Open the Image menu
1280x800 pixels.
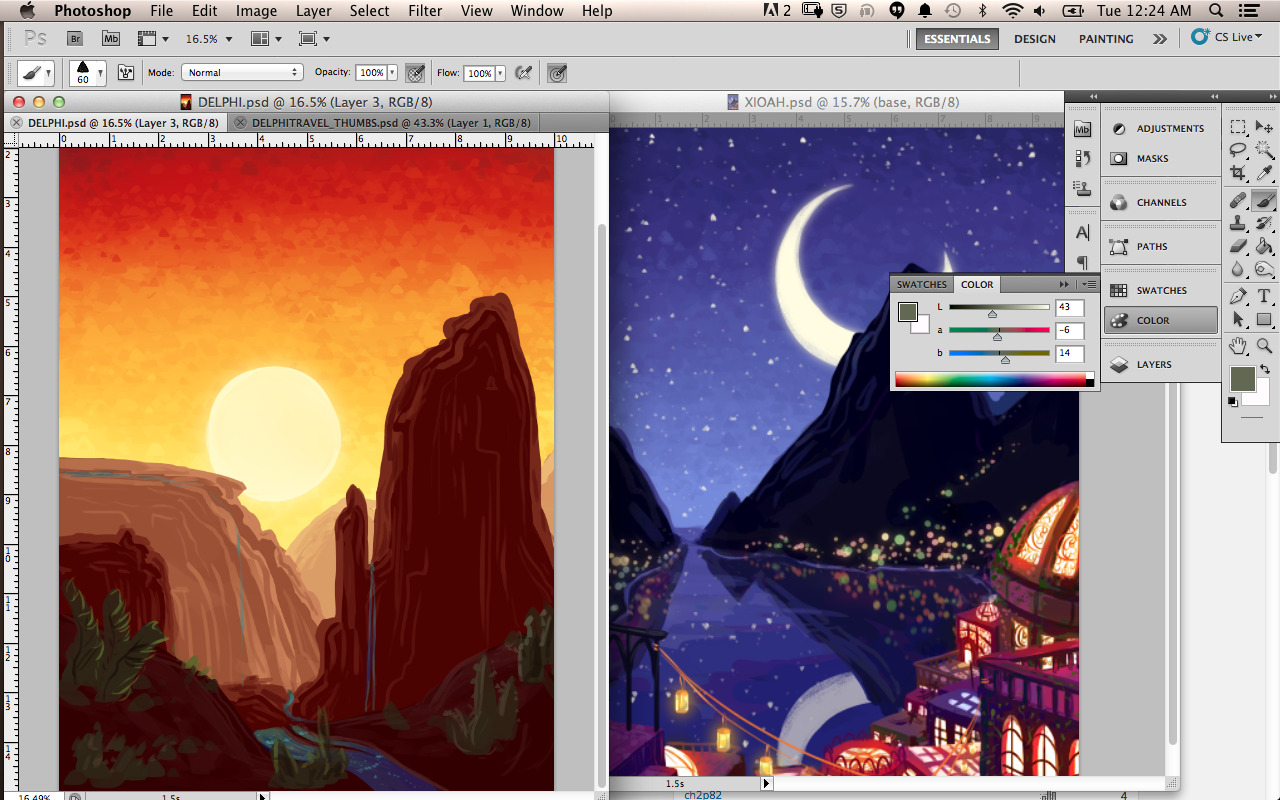256,11
